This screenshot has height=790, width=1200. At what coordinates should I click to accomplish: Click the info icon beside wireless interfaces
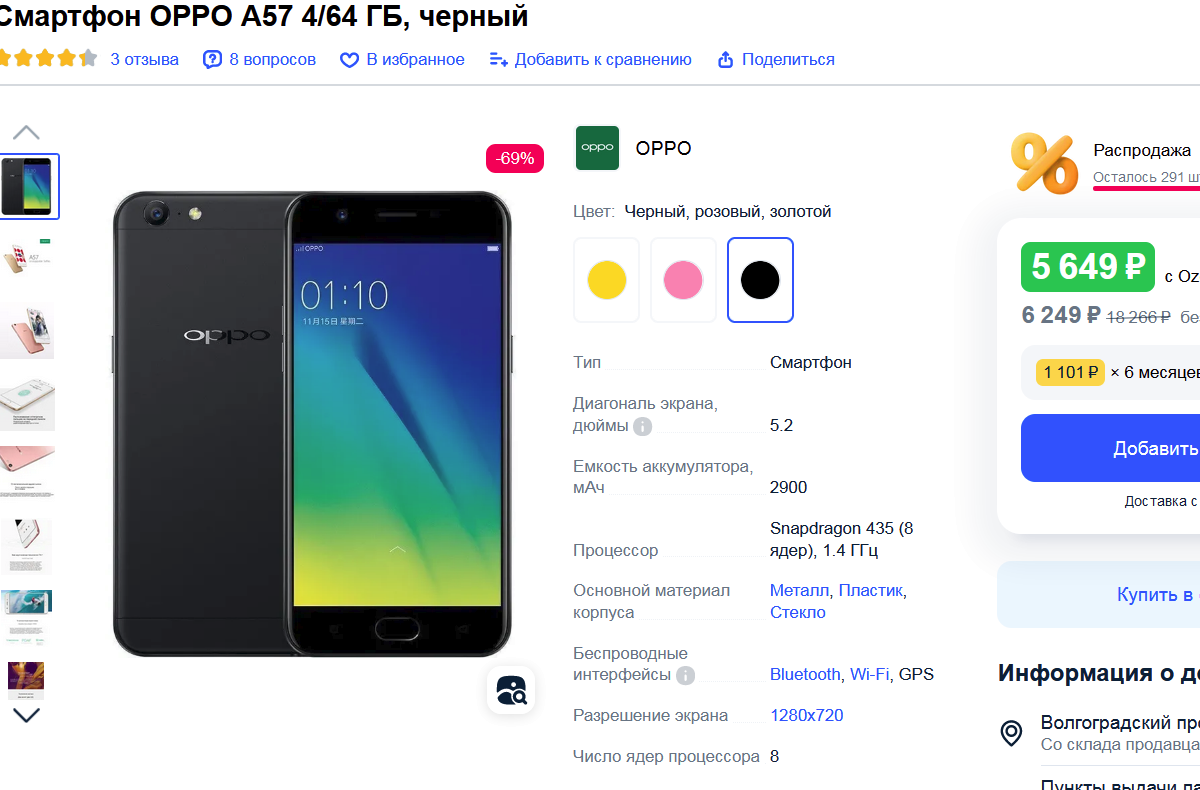point(685,676)
